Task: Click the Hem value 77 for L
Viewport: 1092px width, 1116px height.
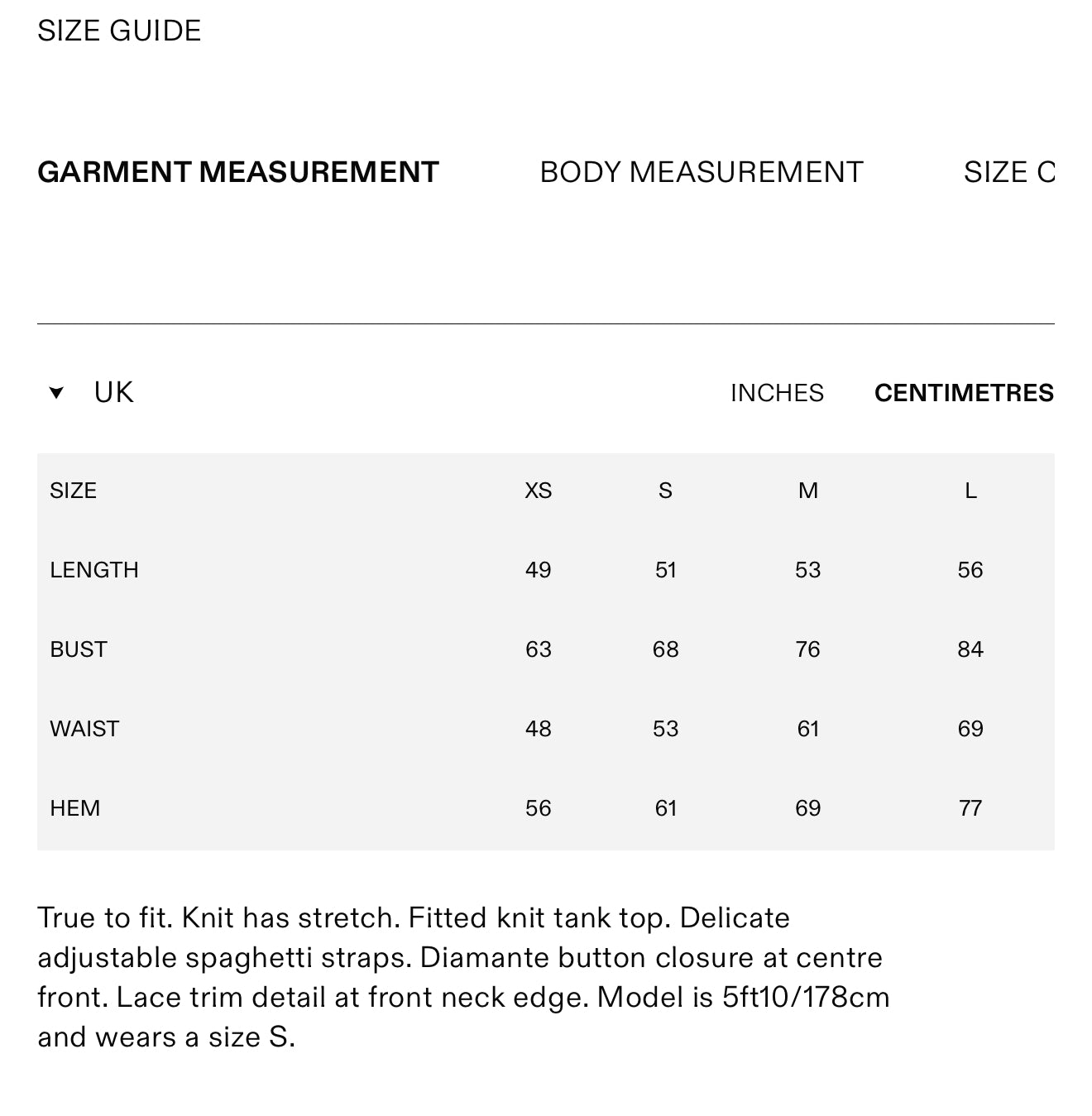Action: click(970, 808)
